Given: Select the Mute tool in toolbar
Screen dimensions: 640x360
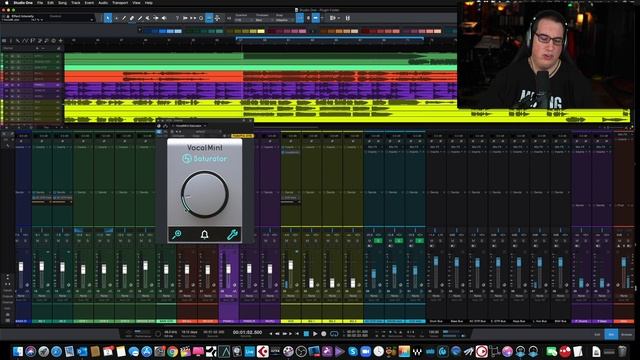Looking at the screenshot, I should 148,18.
